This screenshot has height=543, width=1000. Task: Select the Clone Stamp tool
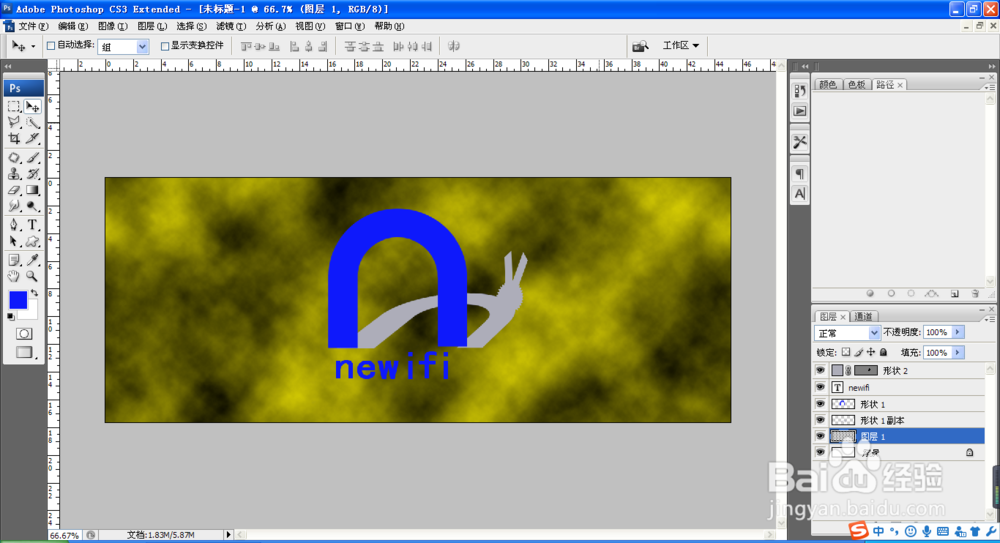(x=14, y=174)
